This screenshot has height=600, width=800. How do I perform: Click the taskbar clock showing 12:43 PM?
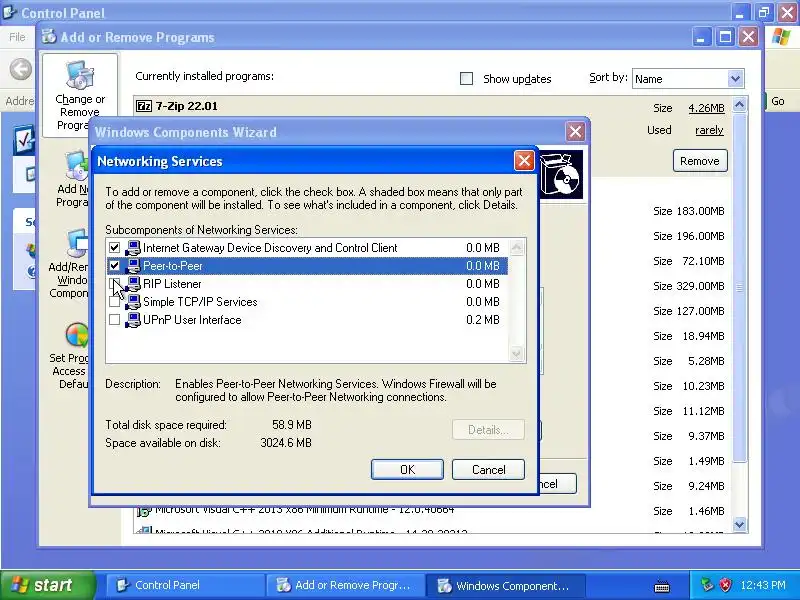coord(762,585)
